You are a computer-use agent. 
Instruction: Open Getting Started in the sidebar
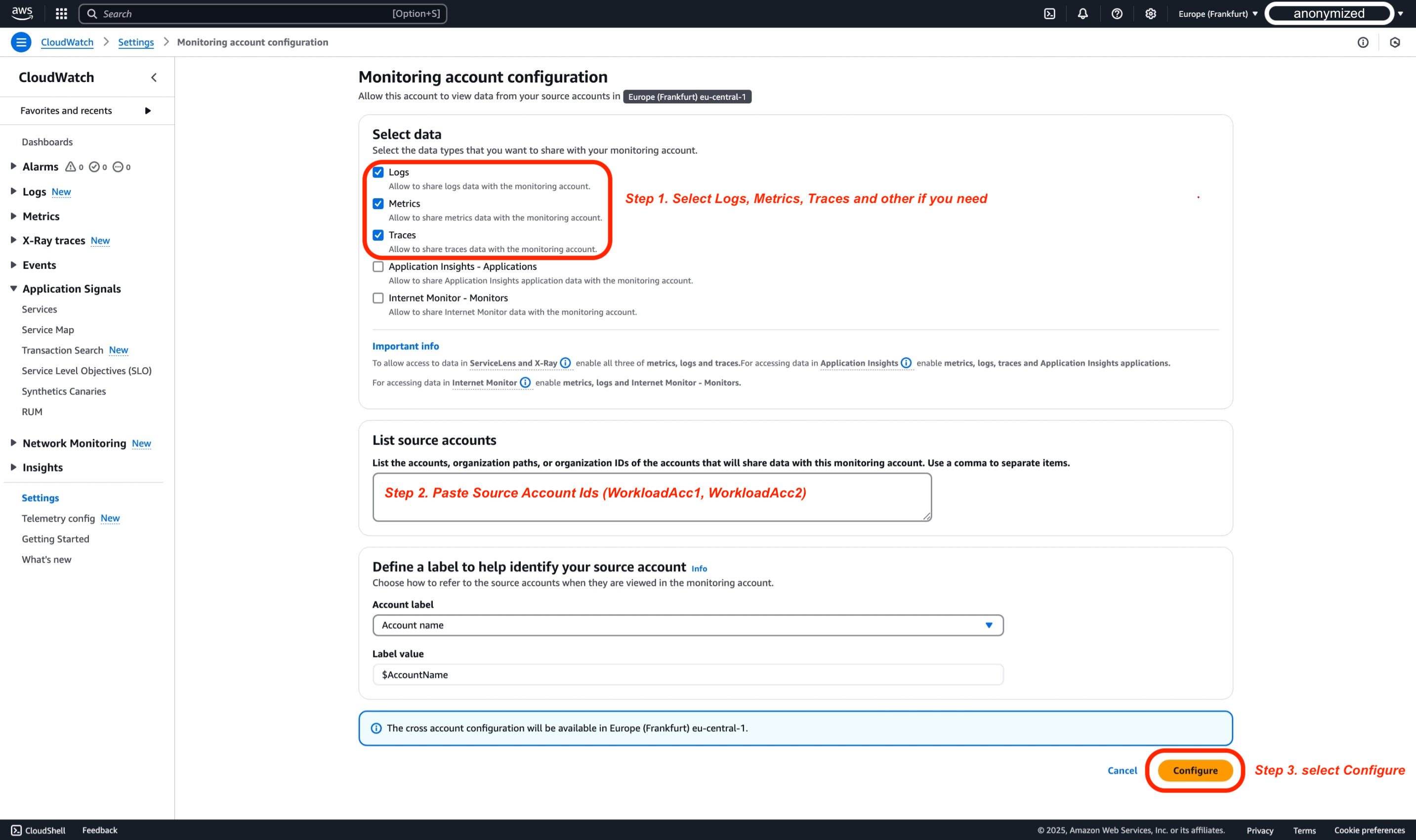point(55,539)
